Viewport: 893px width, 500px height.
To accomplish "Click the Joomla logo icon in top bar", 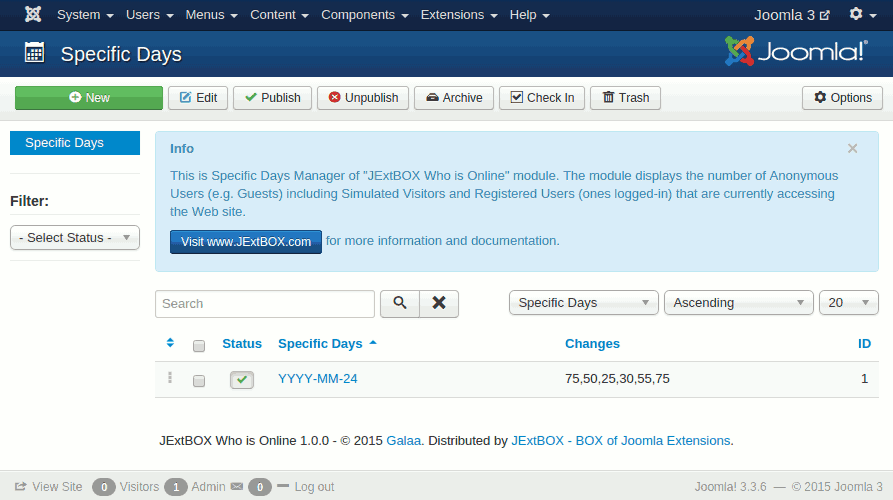I will click(33, 14).
